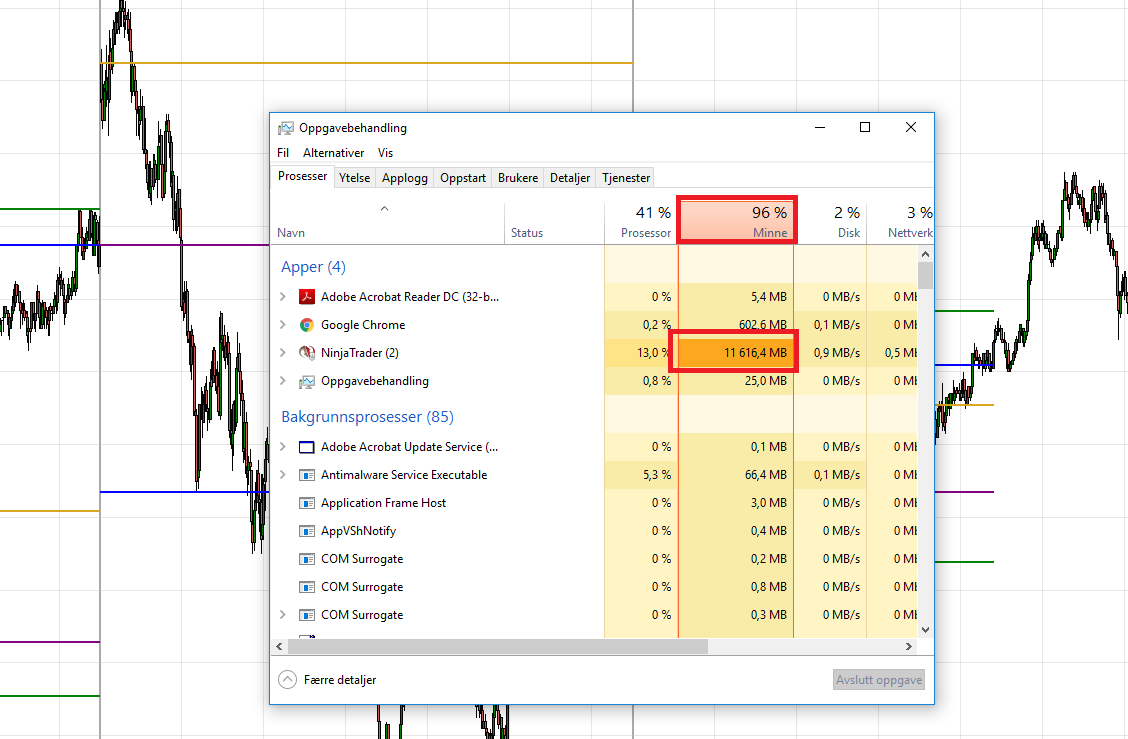Image resolution: width=1128 pixels, height=739 pixels.
Task: Switch to the Ytelse tab
Action: pos(355,178)
